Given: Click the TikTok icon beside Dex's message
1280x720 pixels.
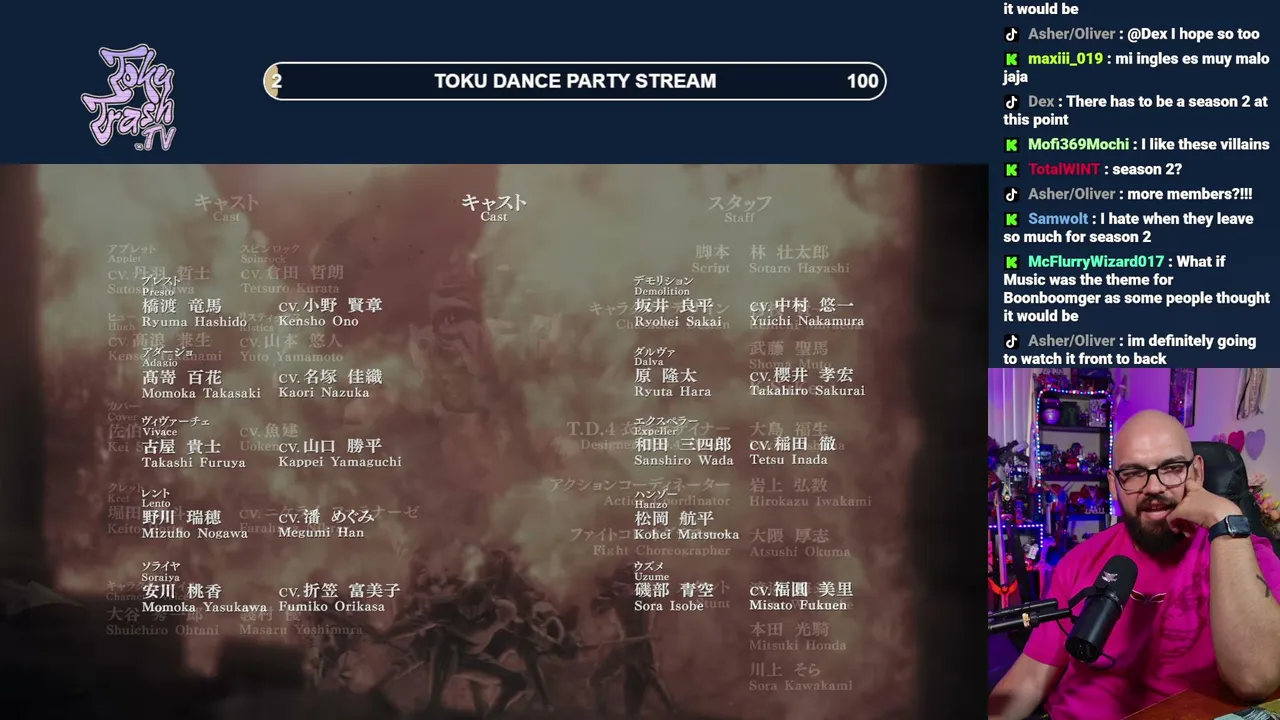Looking at the screenshot, I should (x=1012, y=102).
